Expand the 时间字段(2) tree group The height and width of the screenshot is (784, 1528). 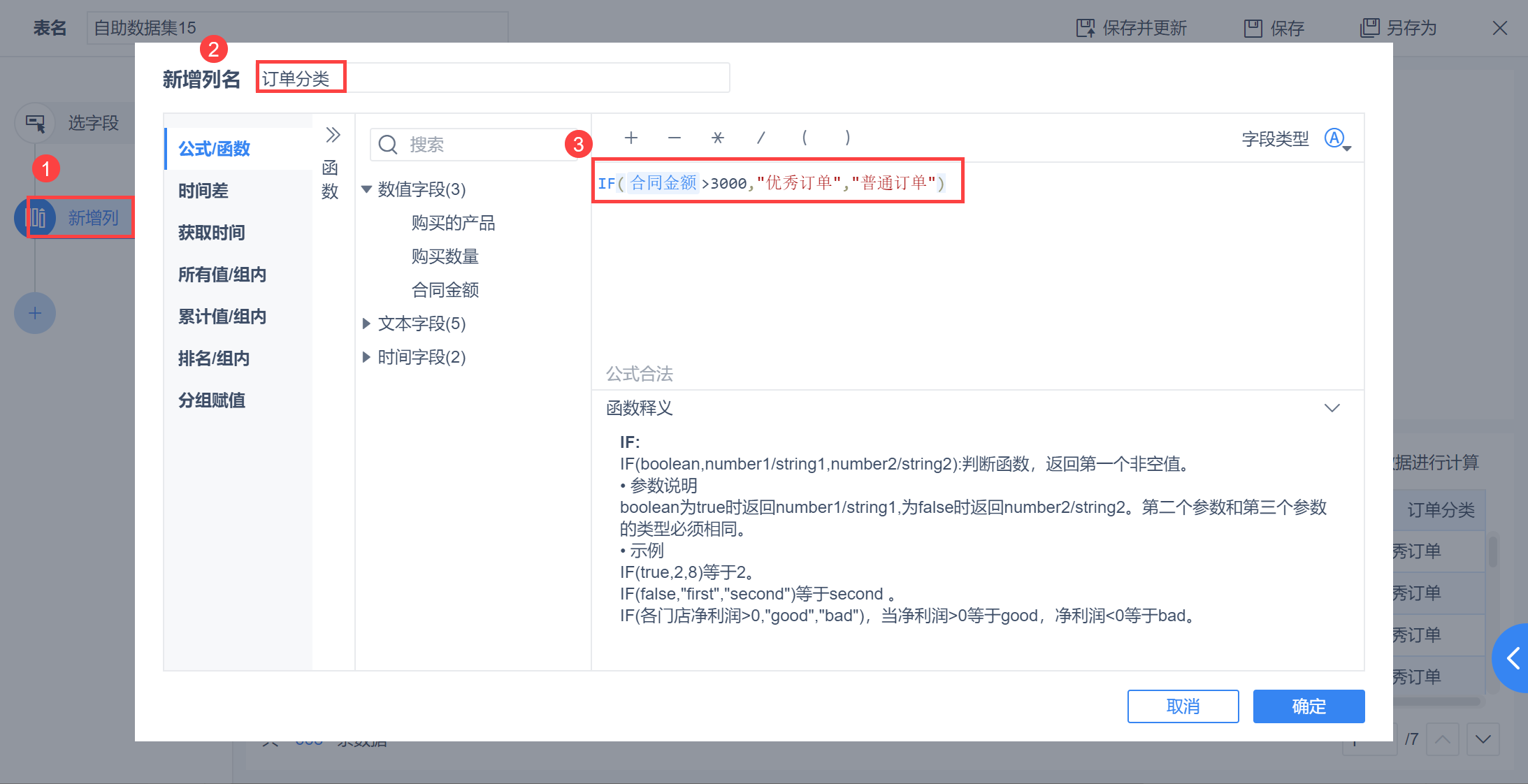coord(366,357)
